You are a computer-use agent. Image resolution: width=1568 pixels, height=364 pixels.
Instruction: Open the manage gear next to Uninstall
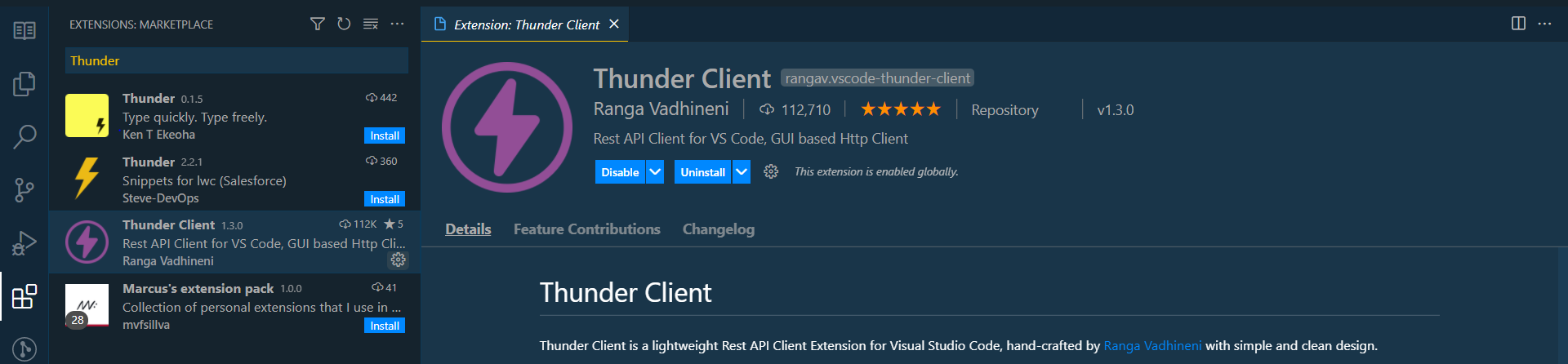771,171
